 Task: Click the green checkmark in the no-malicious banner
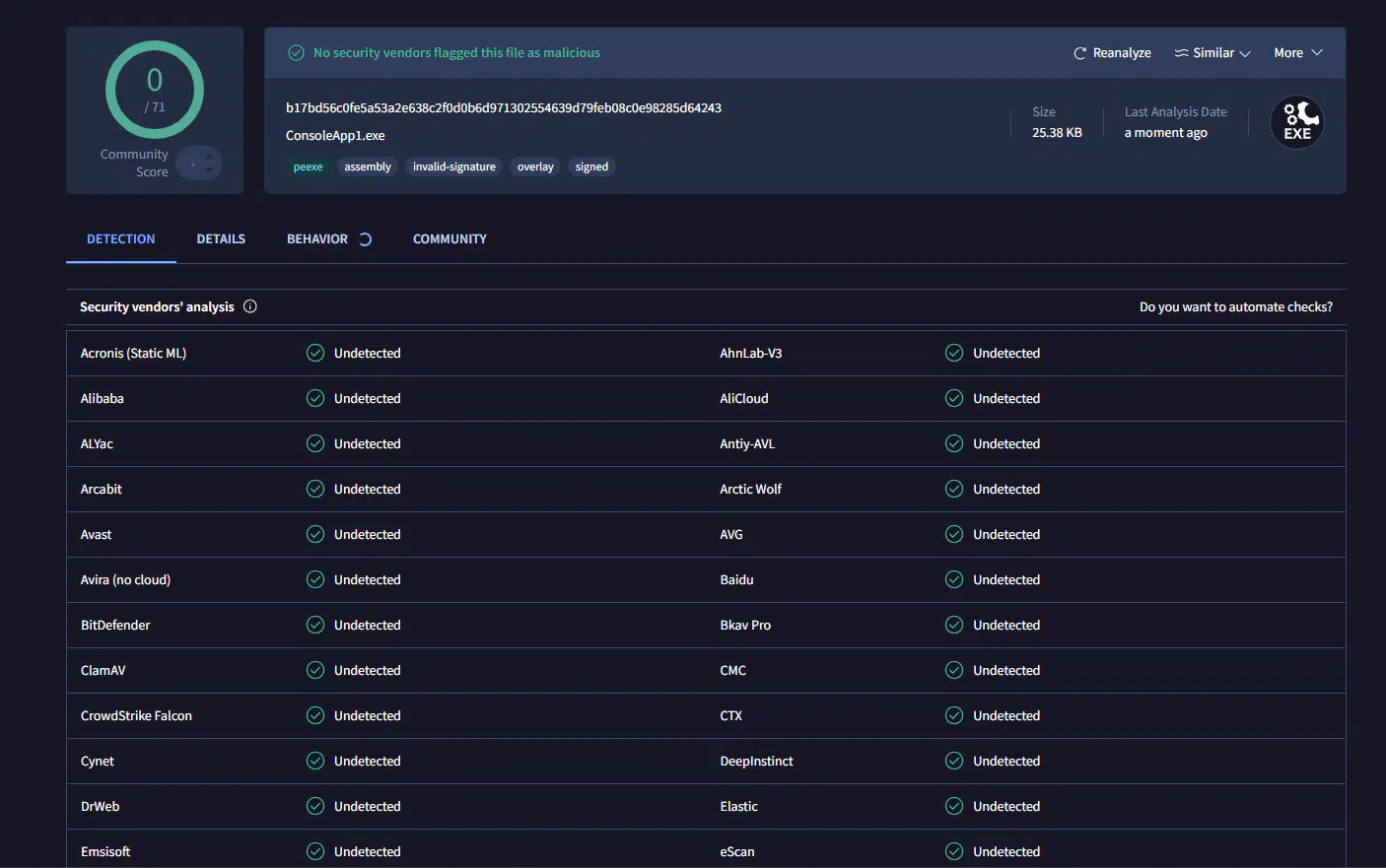pyautogui.click(x=296, y=53)
